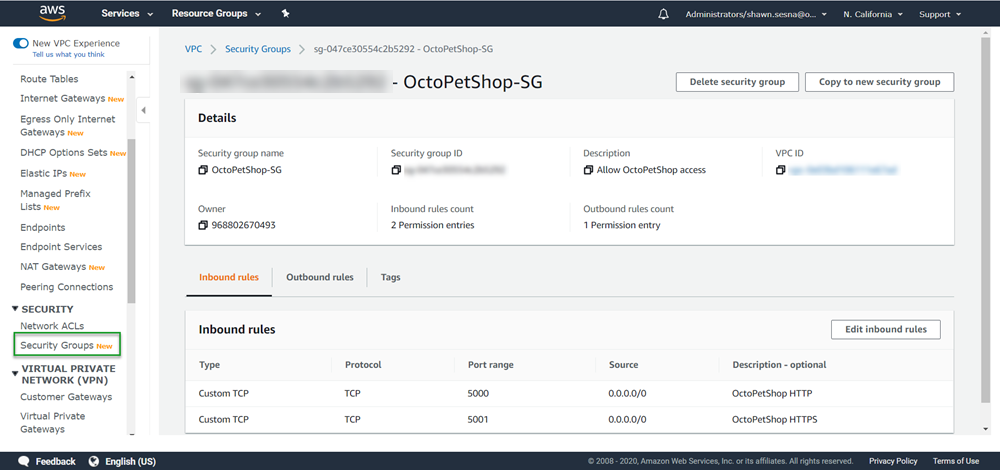Copy the security group name OctoPetShop-SG
Image resolution: width=1000 pixels, height=470 pixels.
[203, 170]
